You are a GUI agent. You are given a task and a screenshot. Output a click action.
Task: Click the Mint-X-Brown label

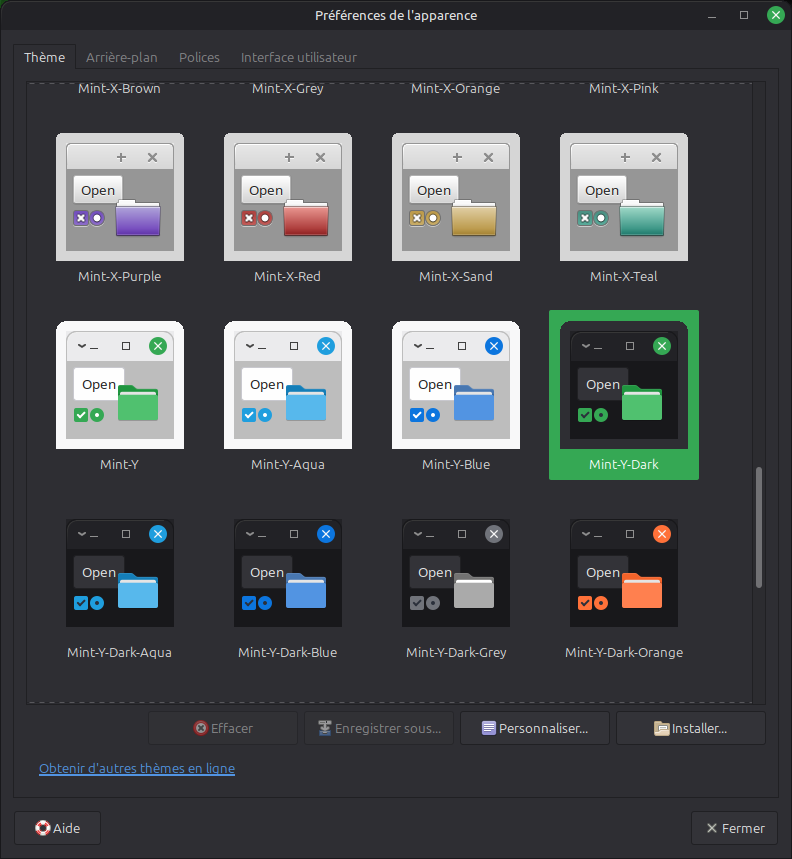click(119, 89)
